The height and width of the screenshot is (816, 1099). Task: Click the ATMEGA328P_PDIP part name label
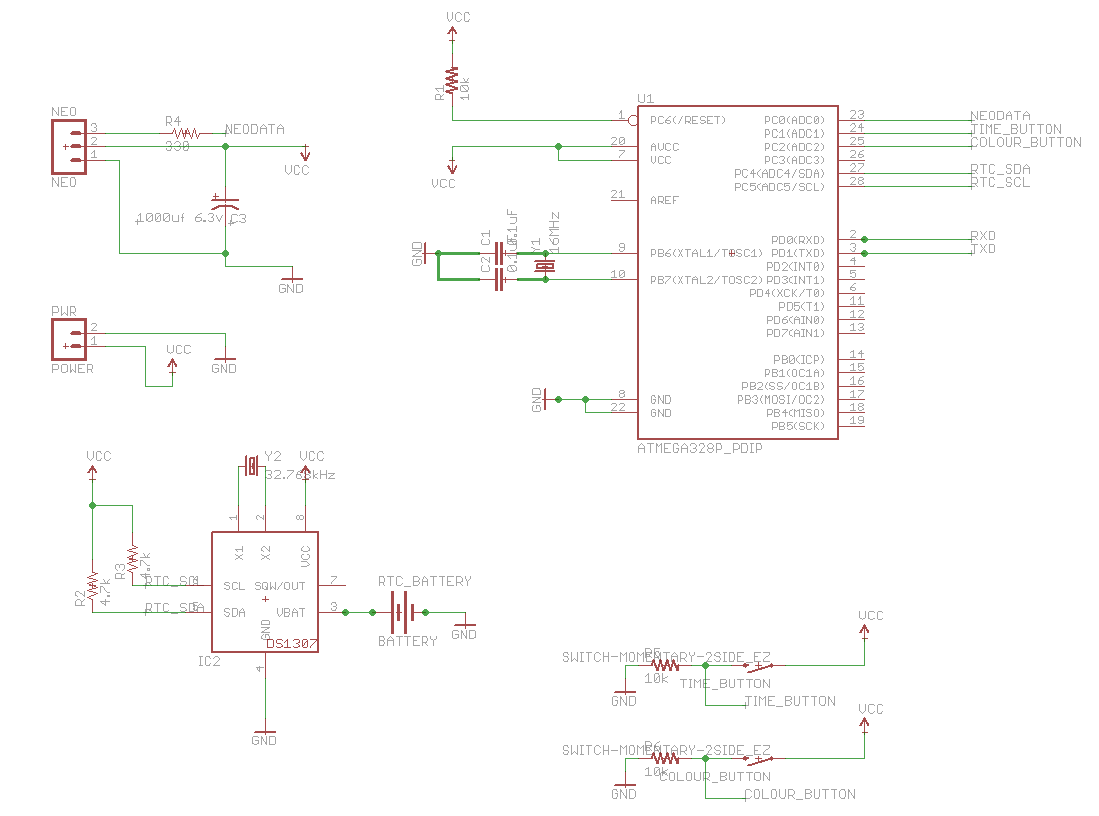[x=699, y=448]
